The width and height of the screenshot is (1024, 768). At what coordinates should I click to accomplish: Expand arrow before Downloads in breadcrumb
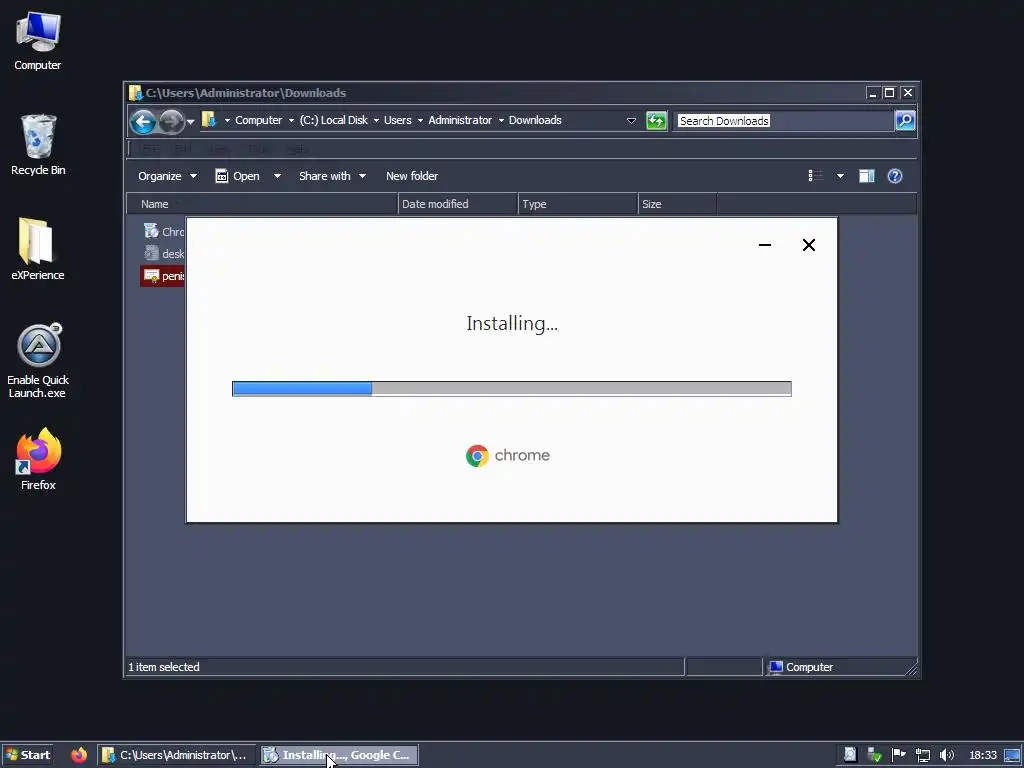coord(501,120)
